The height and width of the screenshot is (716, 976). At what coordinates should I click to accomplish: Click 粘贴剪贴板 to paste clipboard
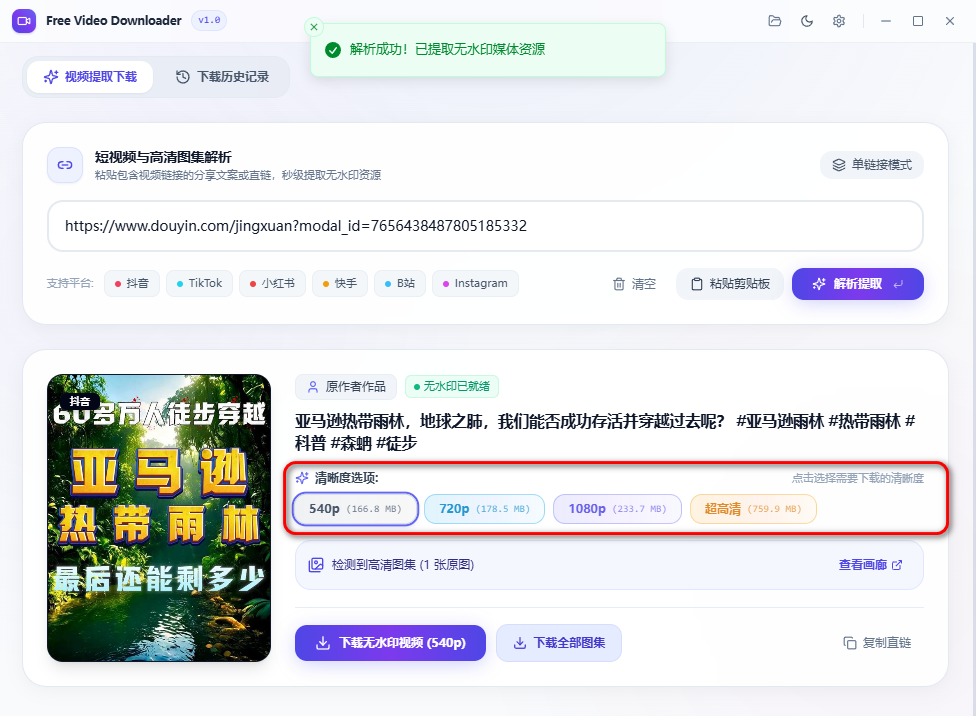click(730, 284)
